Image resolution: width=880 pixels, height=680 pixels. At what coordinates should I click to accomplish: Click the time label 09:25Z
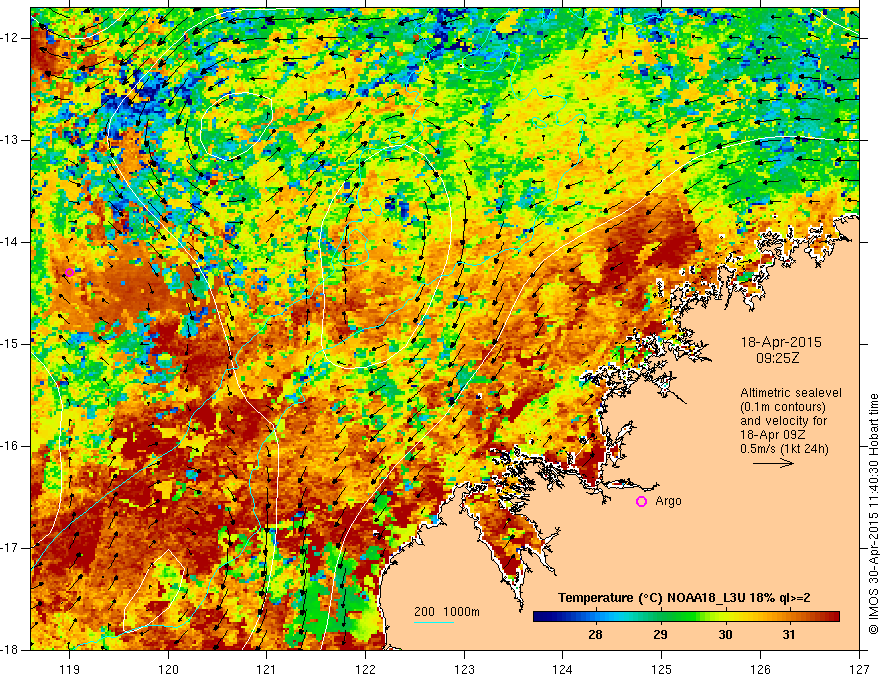click(777, 358)
